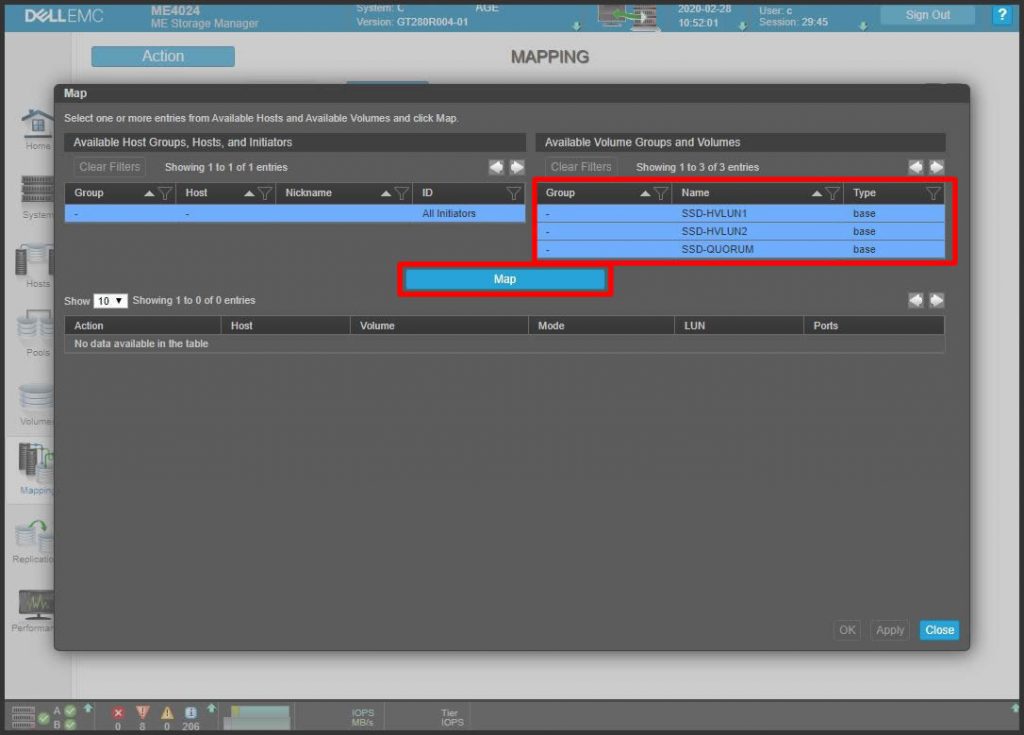Open the Replications section icon in the sidebar
This screenshot has height=735, width=1024.
coord(34,536)
